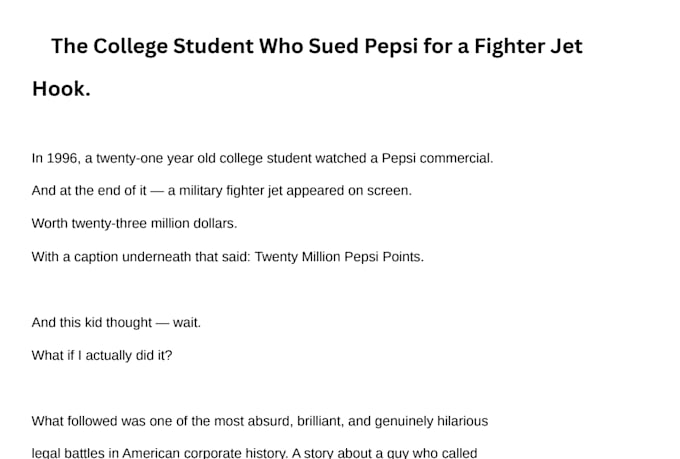This screenshot has height=459, width=680.
Task: Click the line 'And this kid thought — wait.'
Action: 116,323
